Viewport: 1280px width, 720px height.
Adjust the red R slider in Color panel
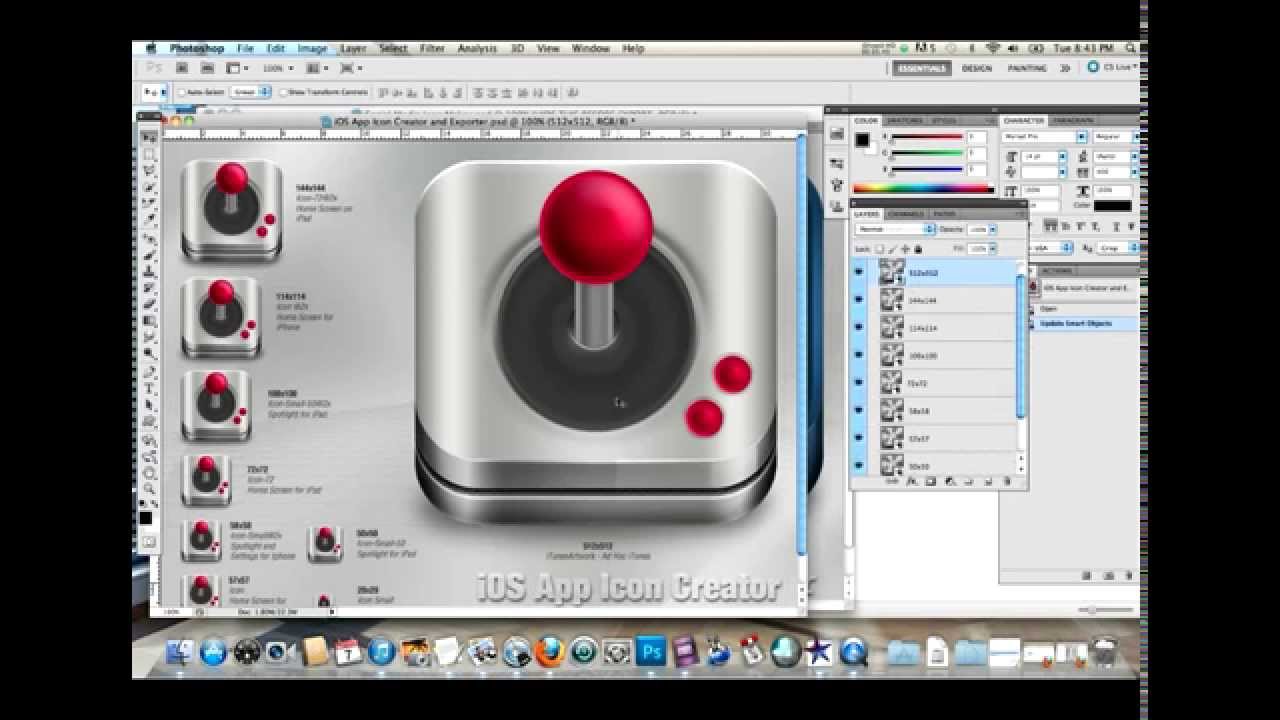pos(926,136)
